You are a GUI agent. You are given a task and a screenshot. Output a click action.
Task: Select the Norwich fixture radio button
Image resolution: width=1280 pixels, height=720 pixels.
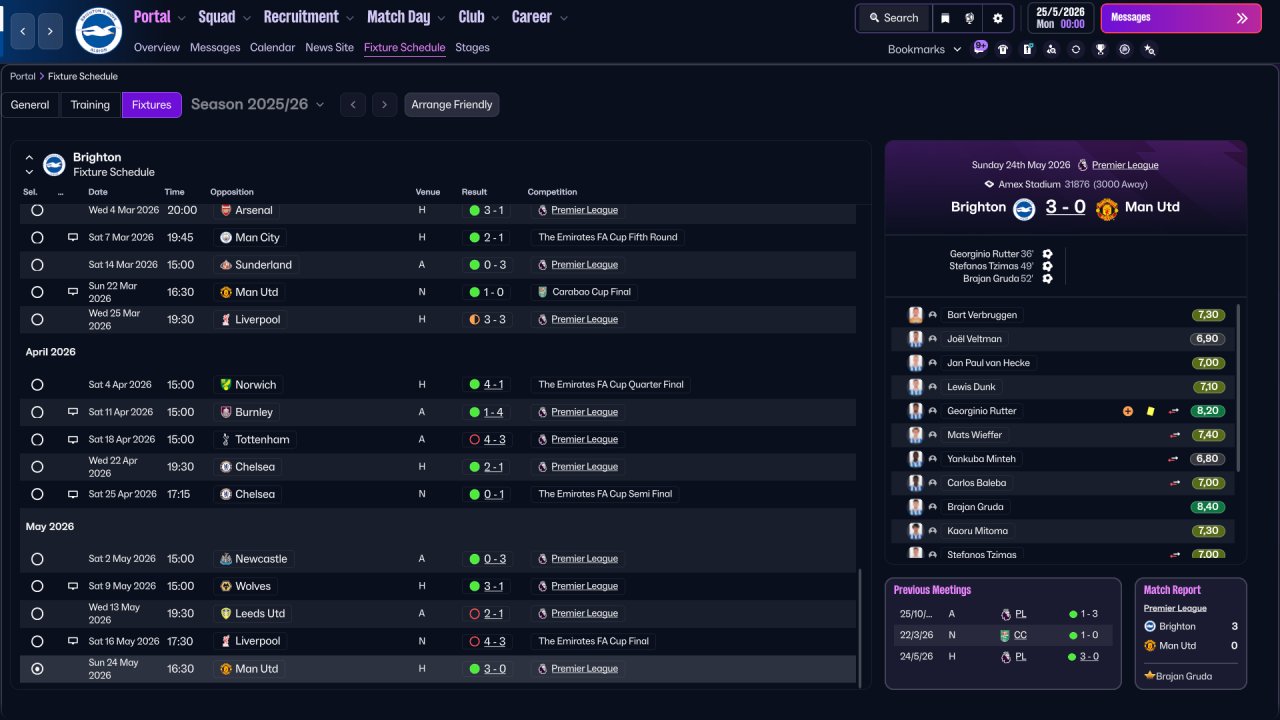click(x=37, y=385)
